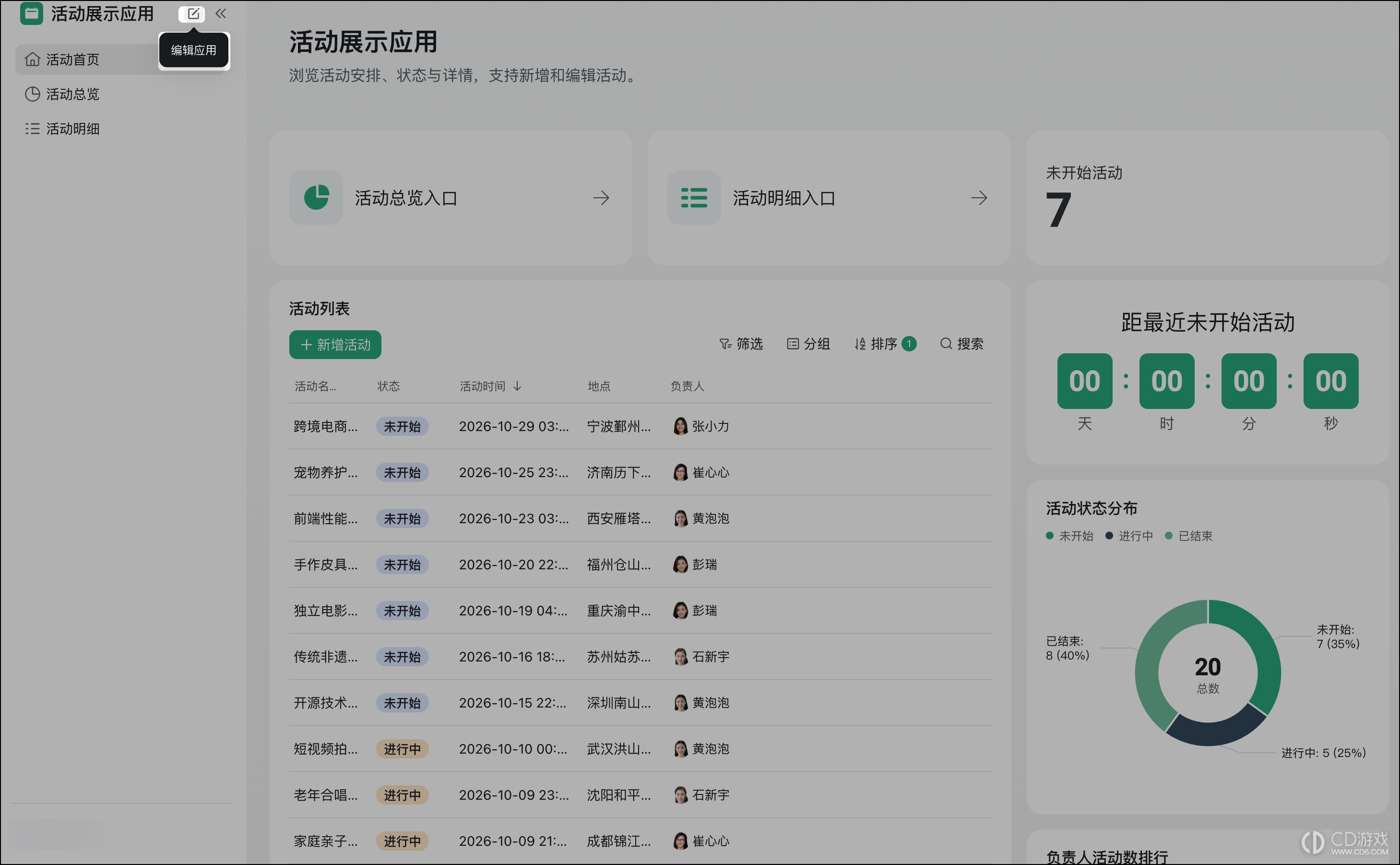This screenshot has height=865, width=1400.
Task: Open the 分组 grouping option
Action: pyautogui.click(x=808, y=344)
